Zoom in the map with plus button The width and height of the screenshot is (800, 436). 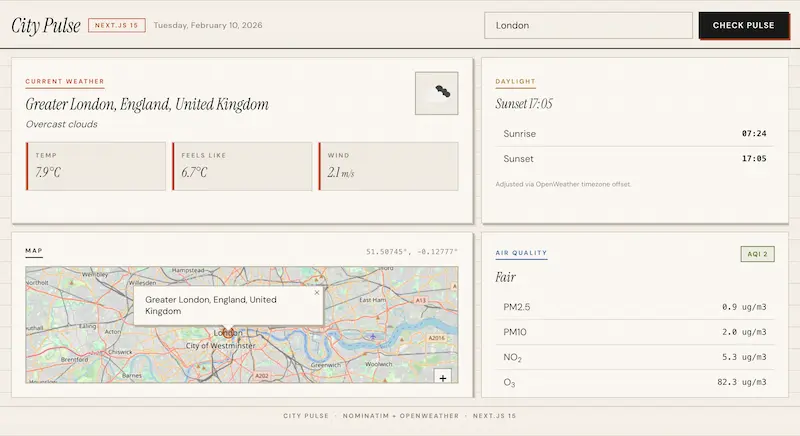(443, 376)
